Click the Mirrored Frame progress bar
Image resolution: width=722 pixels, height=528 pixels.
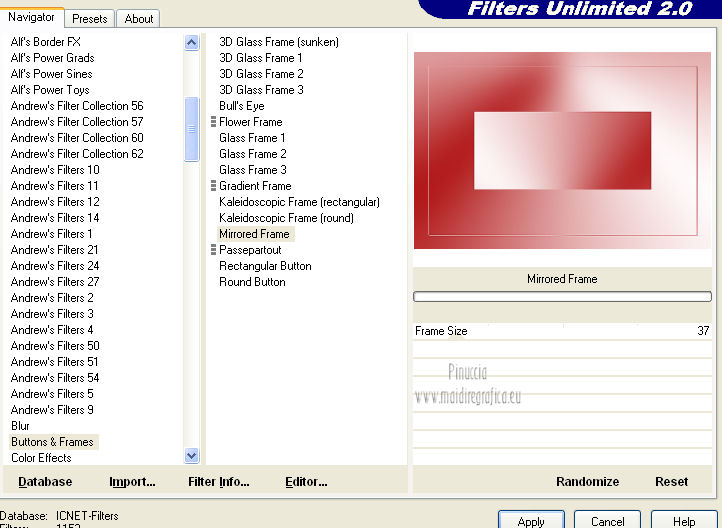[x=562, y=297]
